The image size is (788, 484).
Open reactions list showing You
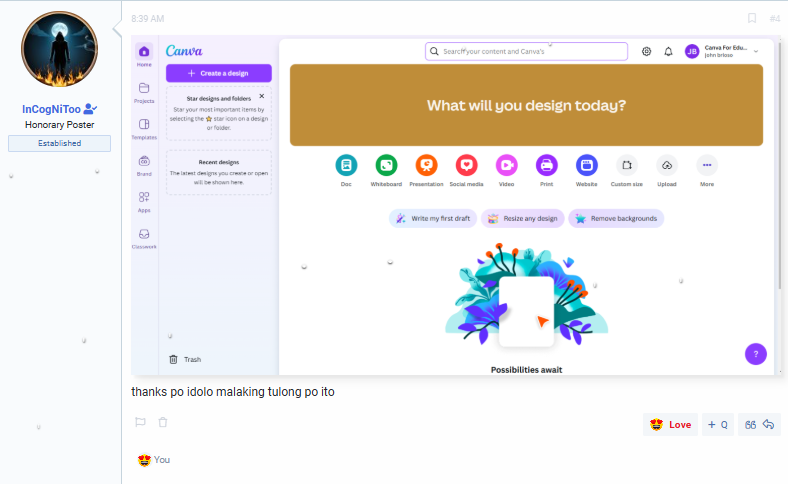[x=154, y=460]
